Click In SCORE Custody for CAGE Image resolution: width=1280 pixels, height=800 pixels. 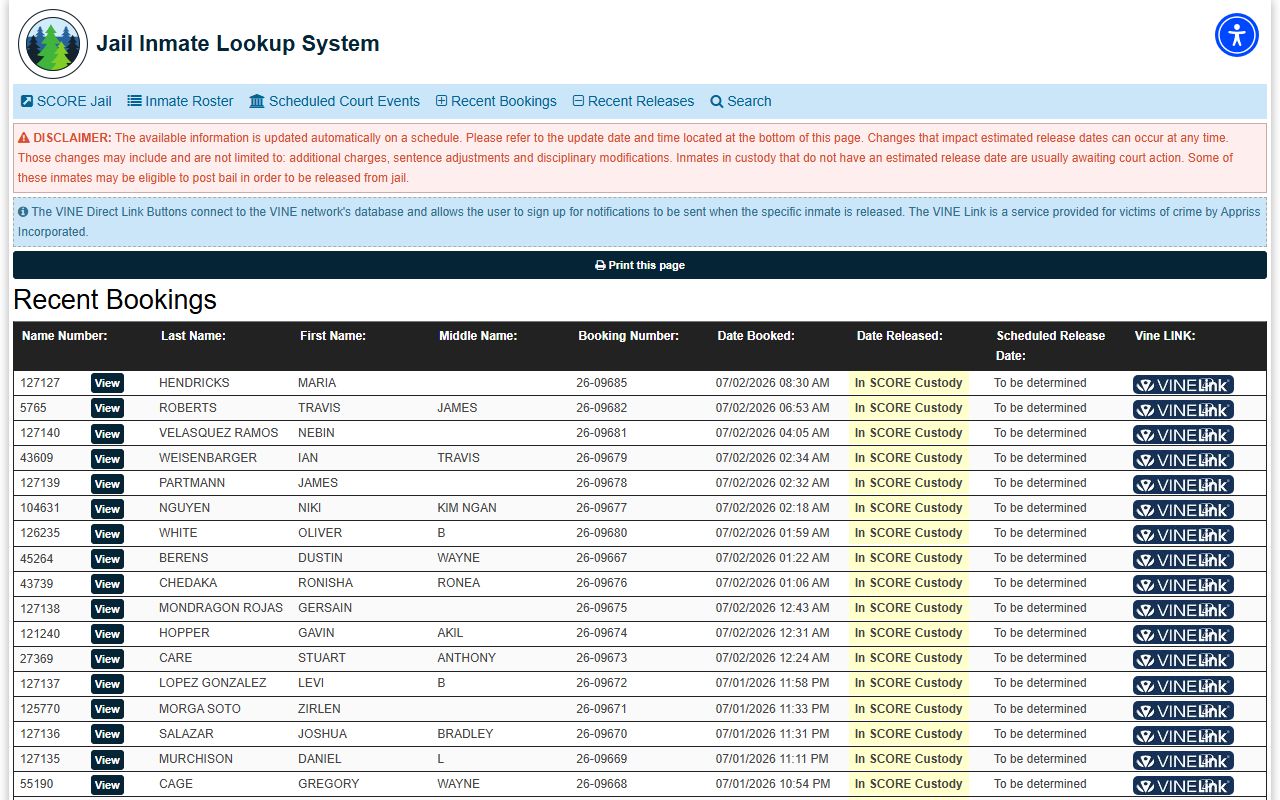[908, 784]
